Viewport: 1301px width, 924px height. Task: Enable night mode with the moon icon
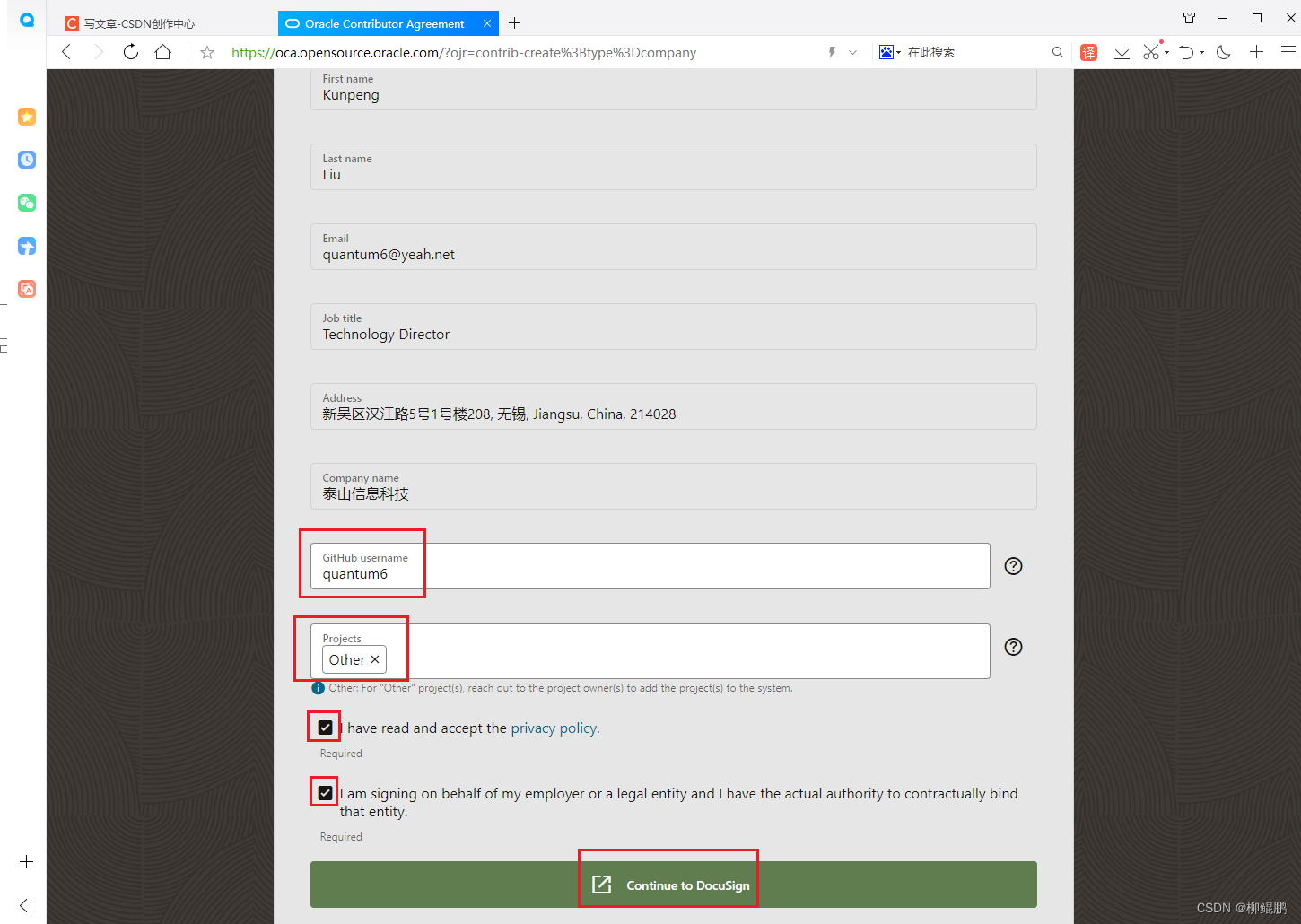1223,52
